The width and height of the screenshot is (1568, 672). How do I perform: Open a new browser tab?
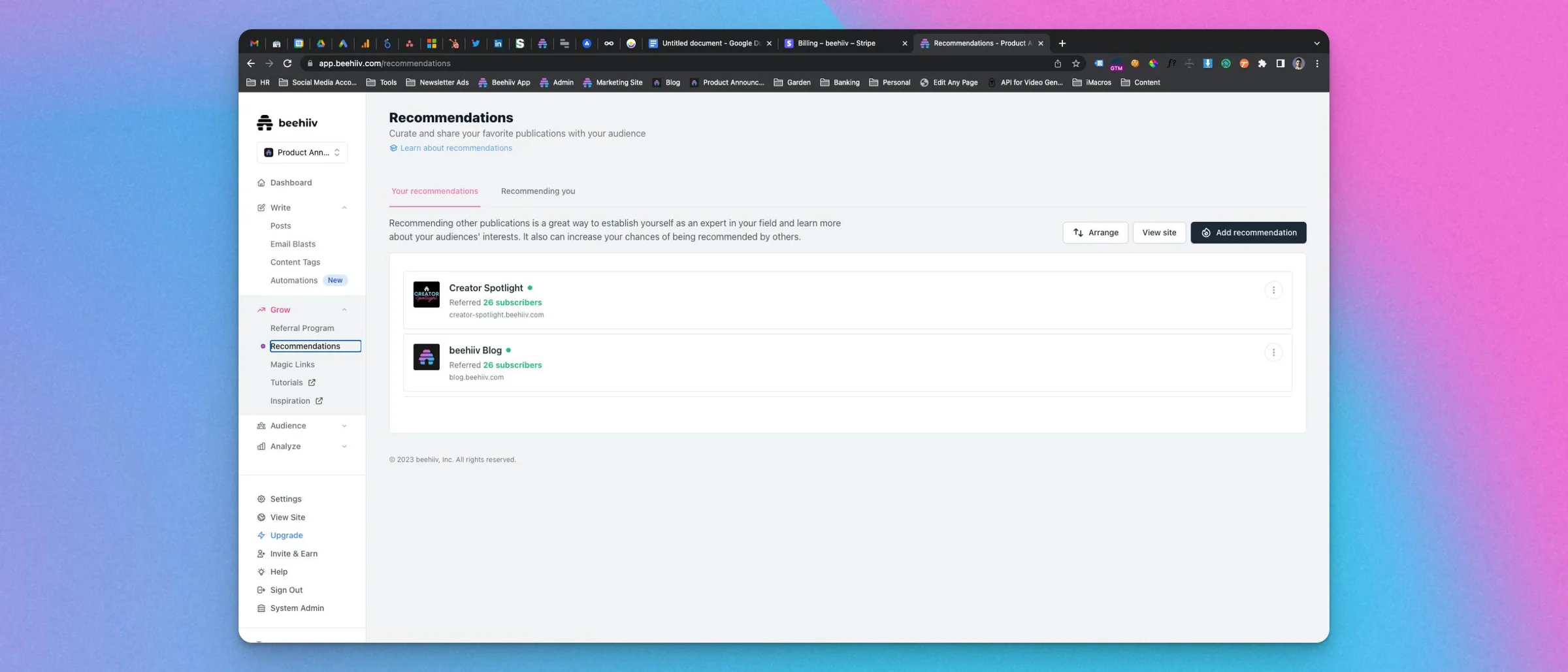(1062, 43)
